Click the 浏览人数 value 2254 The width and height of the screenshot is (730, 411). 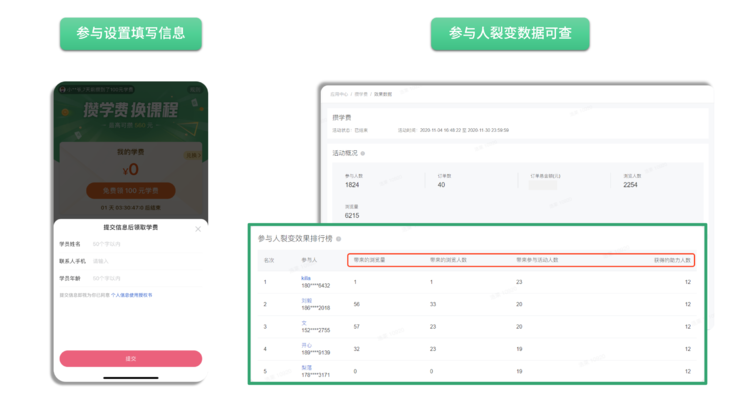(630, 185)
